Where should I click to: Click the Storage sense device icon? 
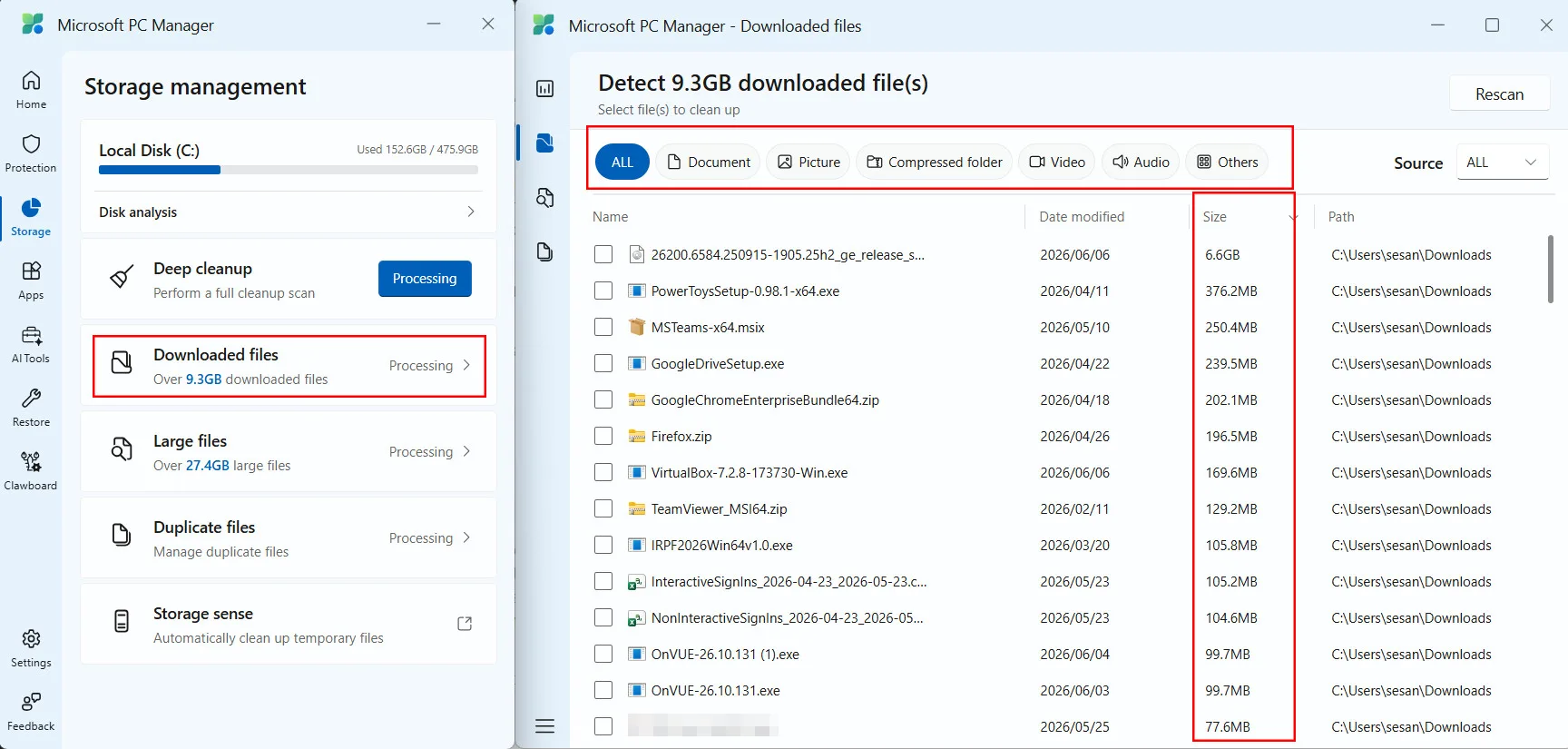pos(122,621)
